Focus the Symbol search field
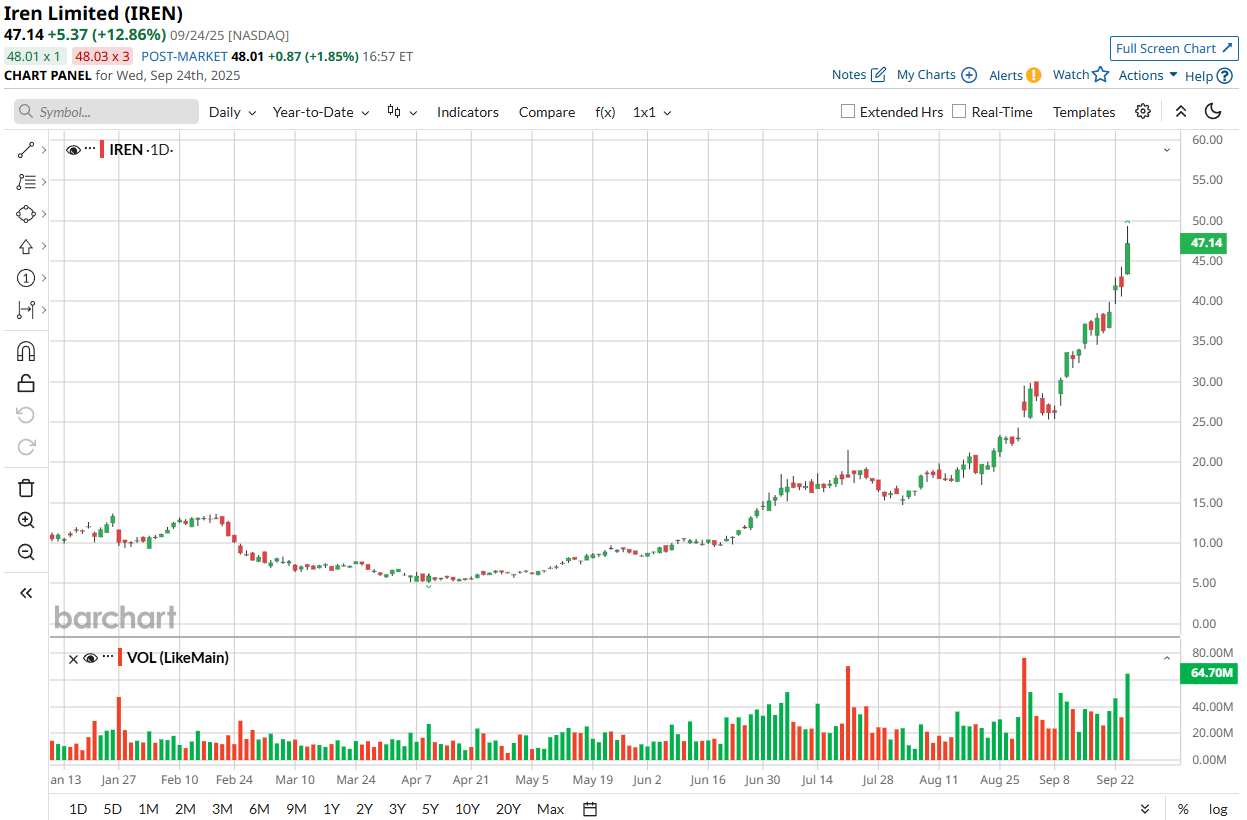1247x820 pixels. pos(106,112)
